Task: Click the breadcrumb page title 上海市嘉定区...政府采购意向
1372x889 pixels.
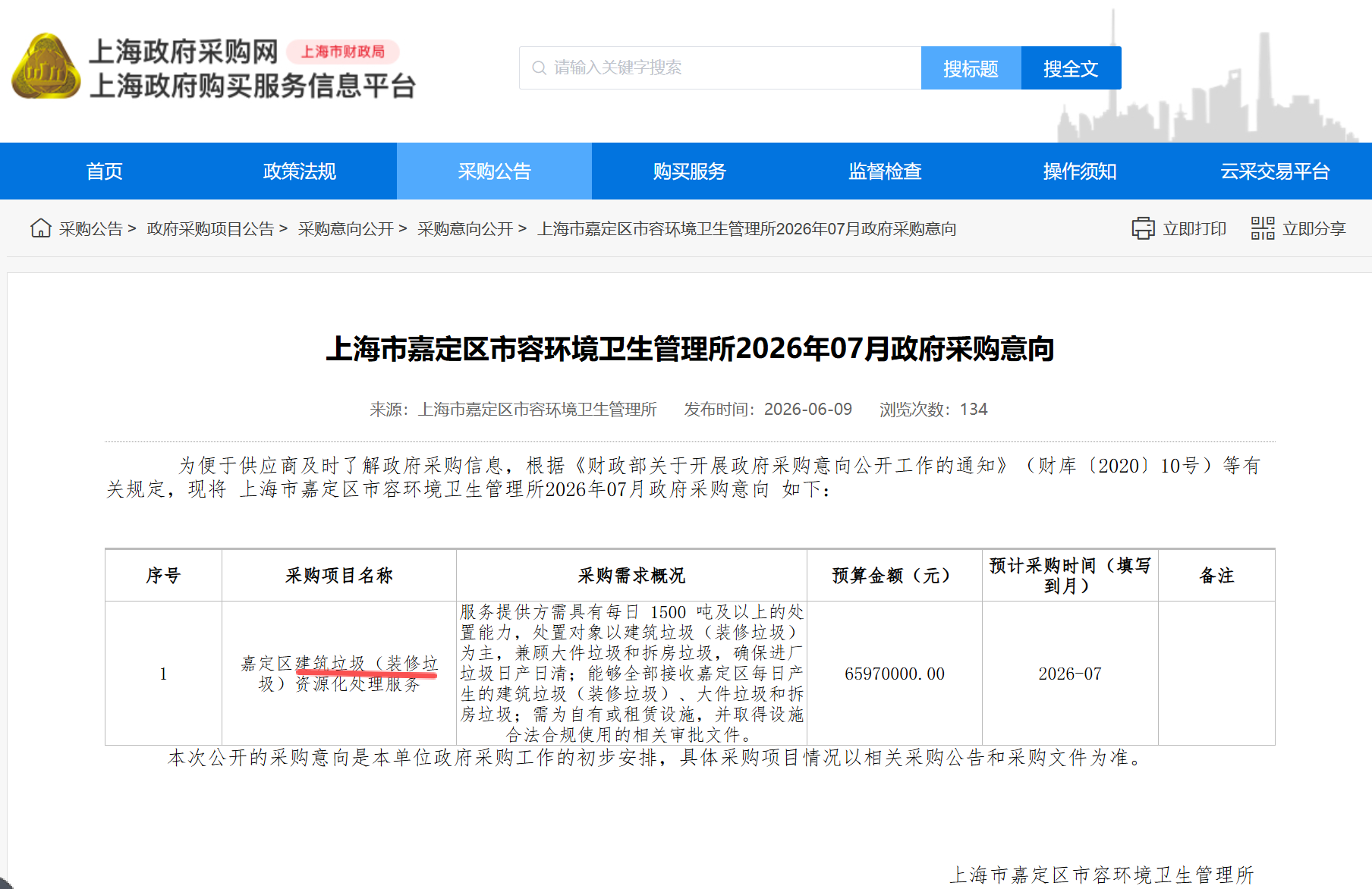Action: 747,229
